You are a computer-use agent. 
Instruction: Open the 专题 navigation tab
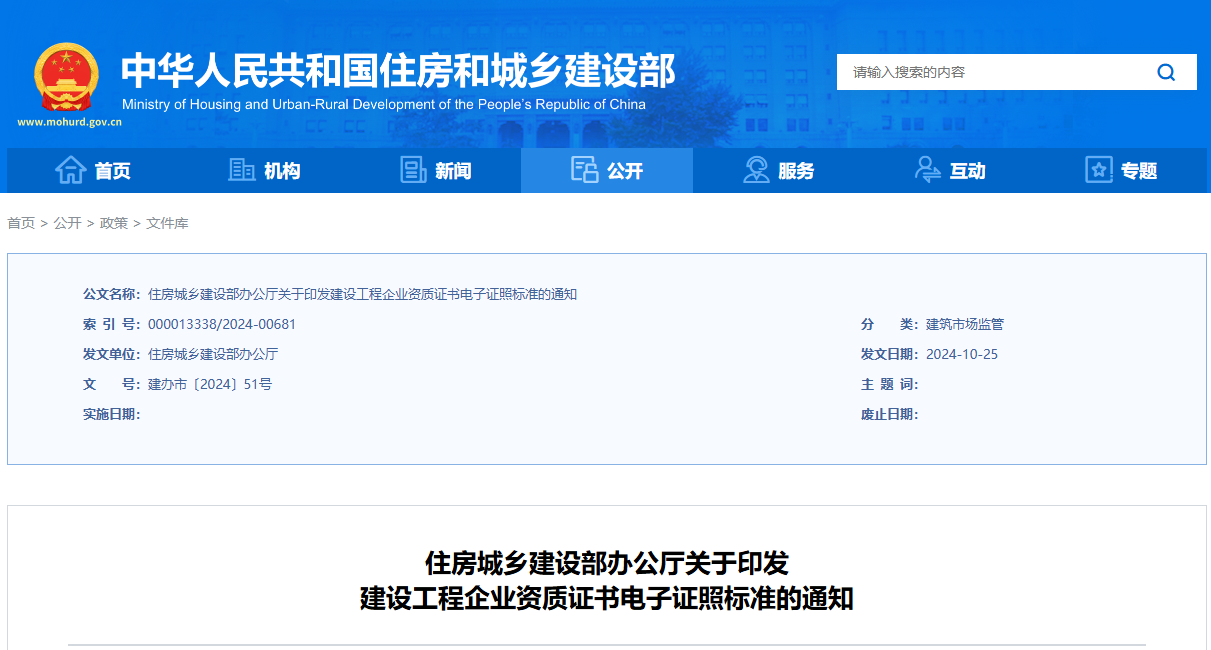pyautogui.click(x=1121, y=170)
